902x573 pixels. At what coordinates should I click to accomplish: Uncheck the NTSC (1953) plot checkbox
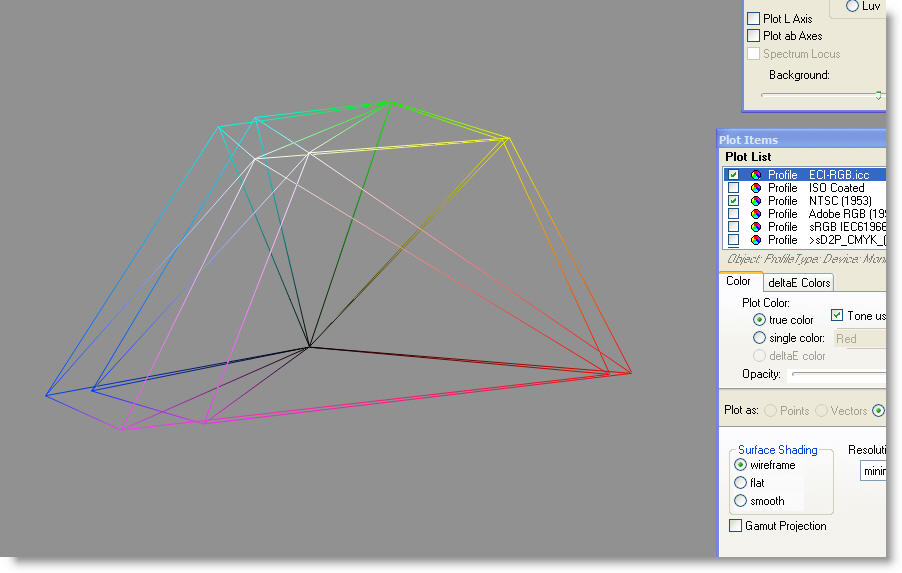[734, 201]
